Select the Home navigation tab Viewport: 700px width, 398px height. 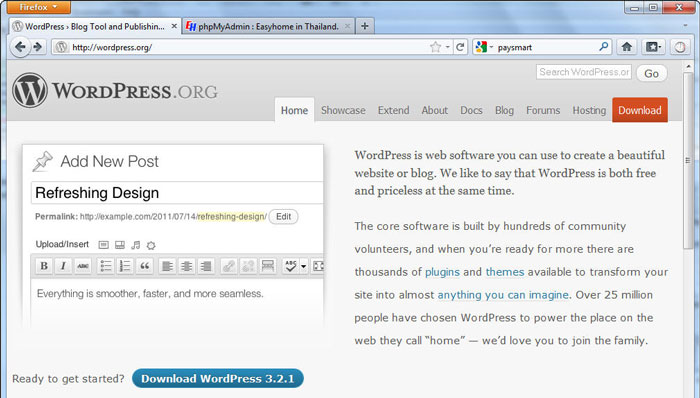pos(294,110)
